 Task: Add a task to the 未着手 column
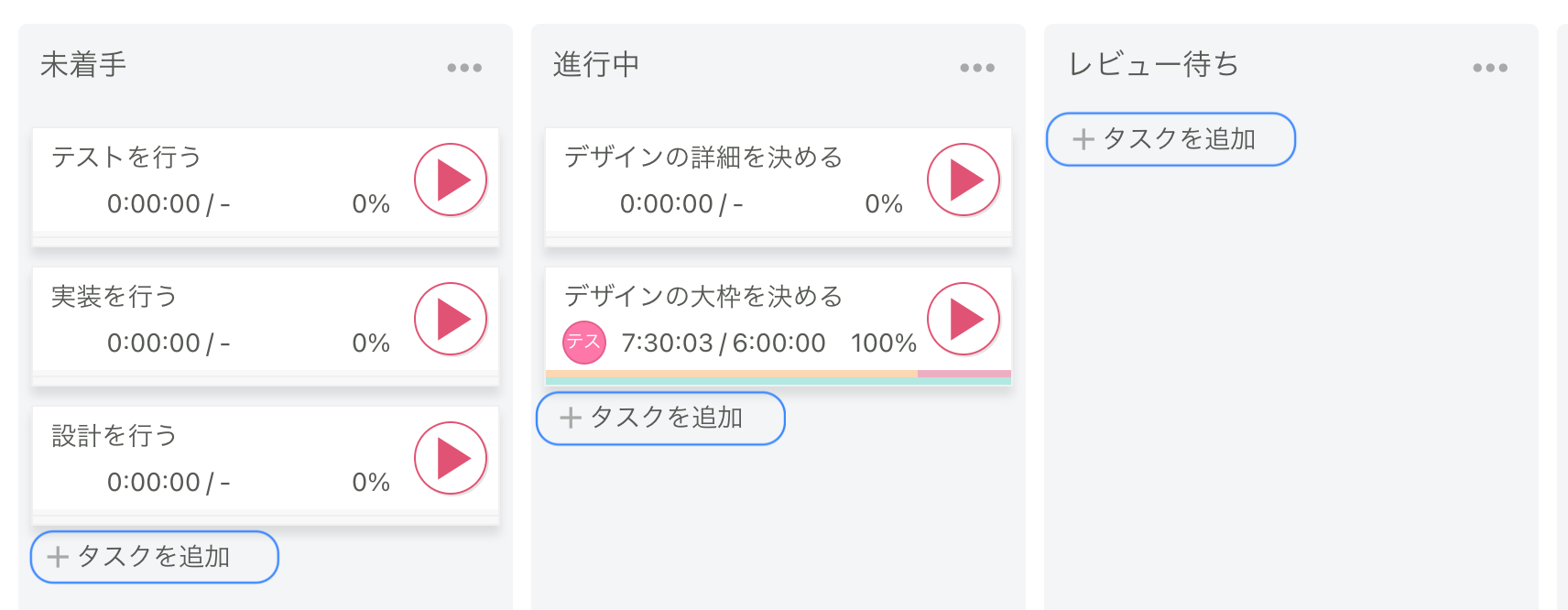[153, 556]
